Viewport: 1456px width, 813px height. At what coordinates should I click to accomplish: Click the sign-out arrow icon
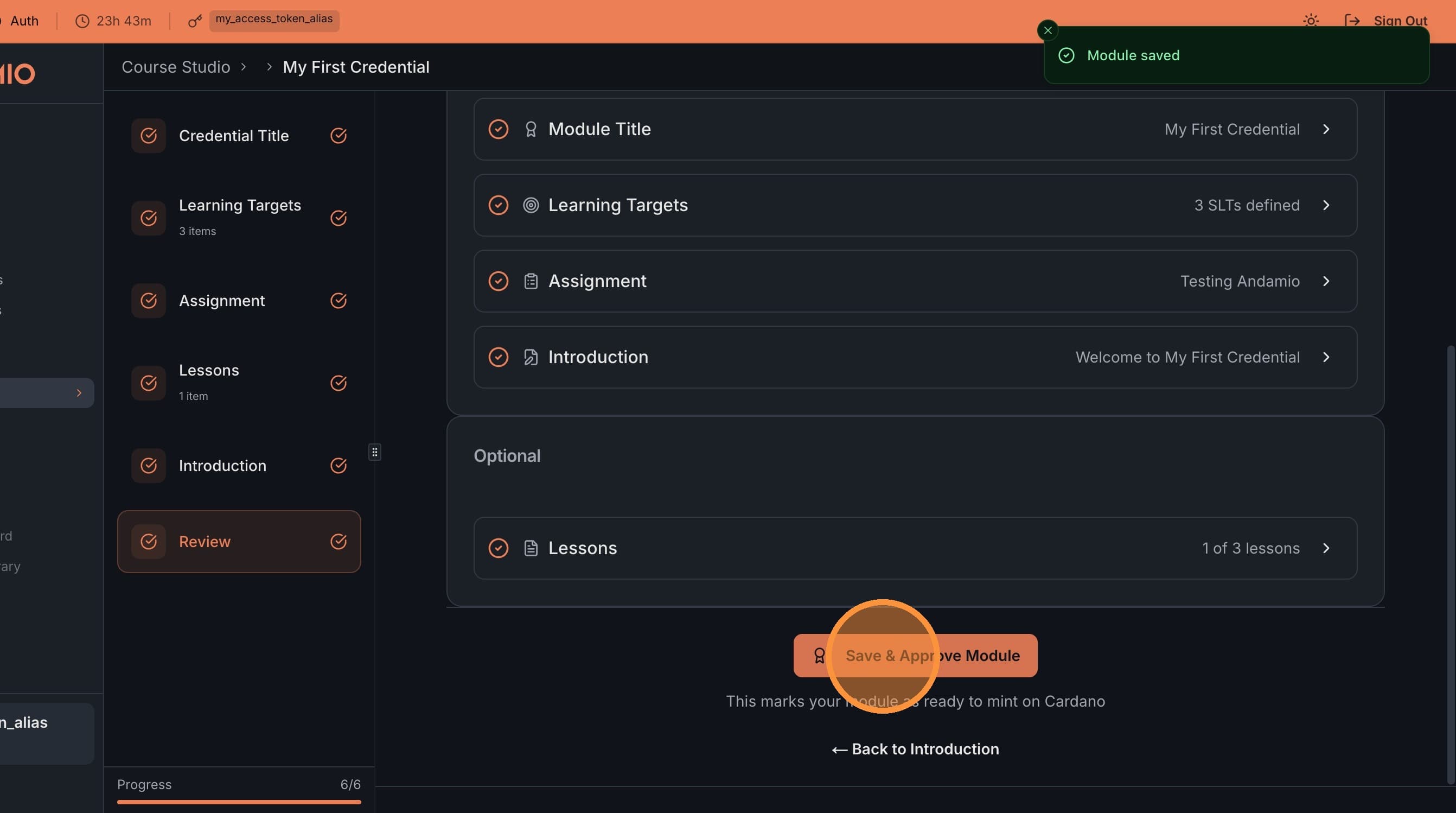tap(1353, 21)
